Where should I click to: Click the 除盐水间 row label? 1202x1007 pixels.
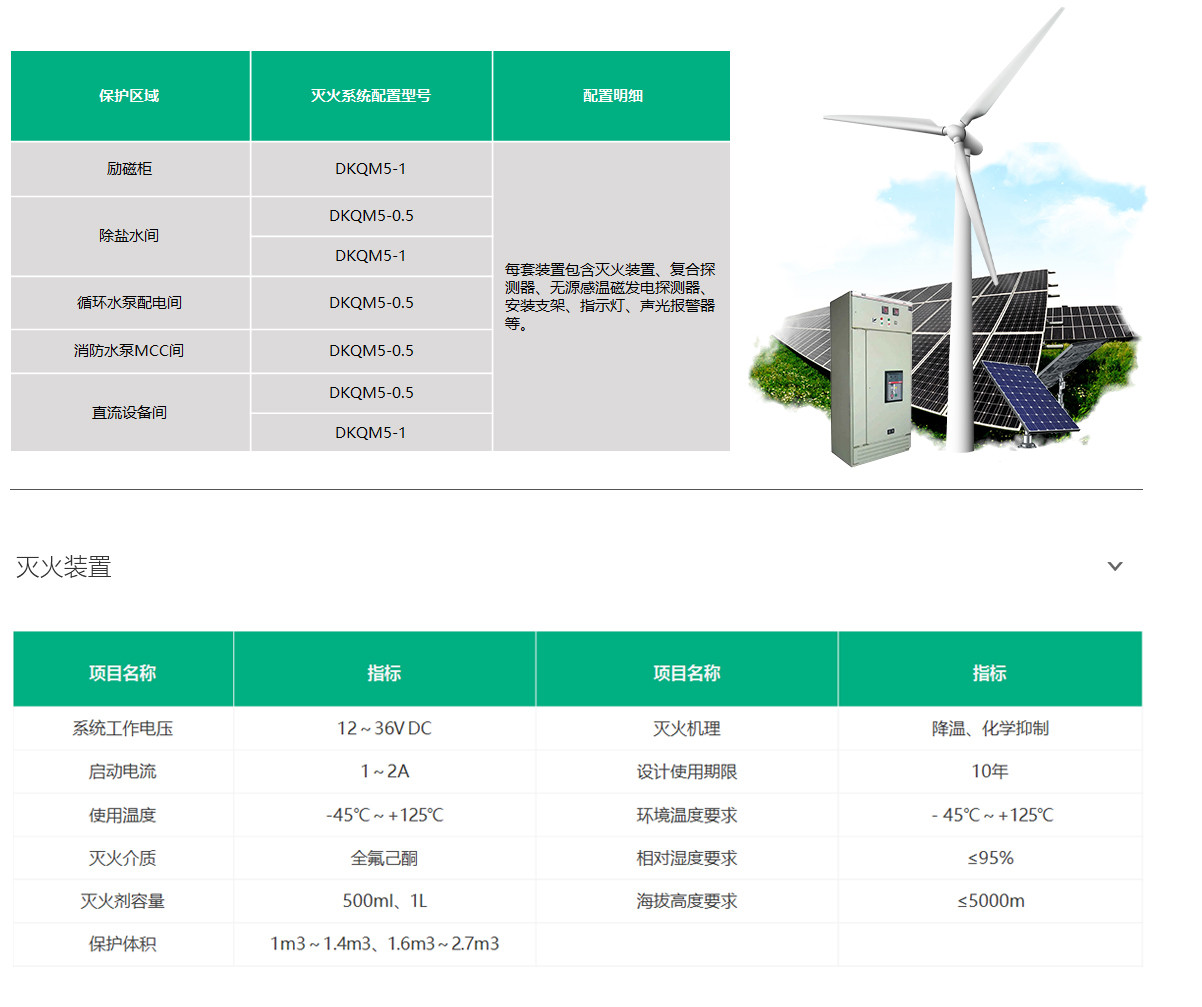(x=129, y=236)
